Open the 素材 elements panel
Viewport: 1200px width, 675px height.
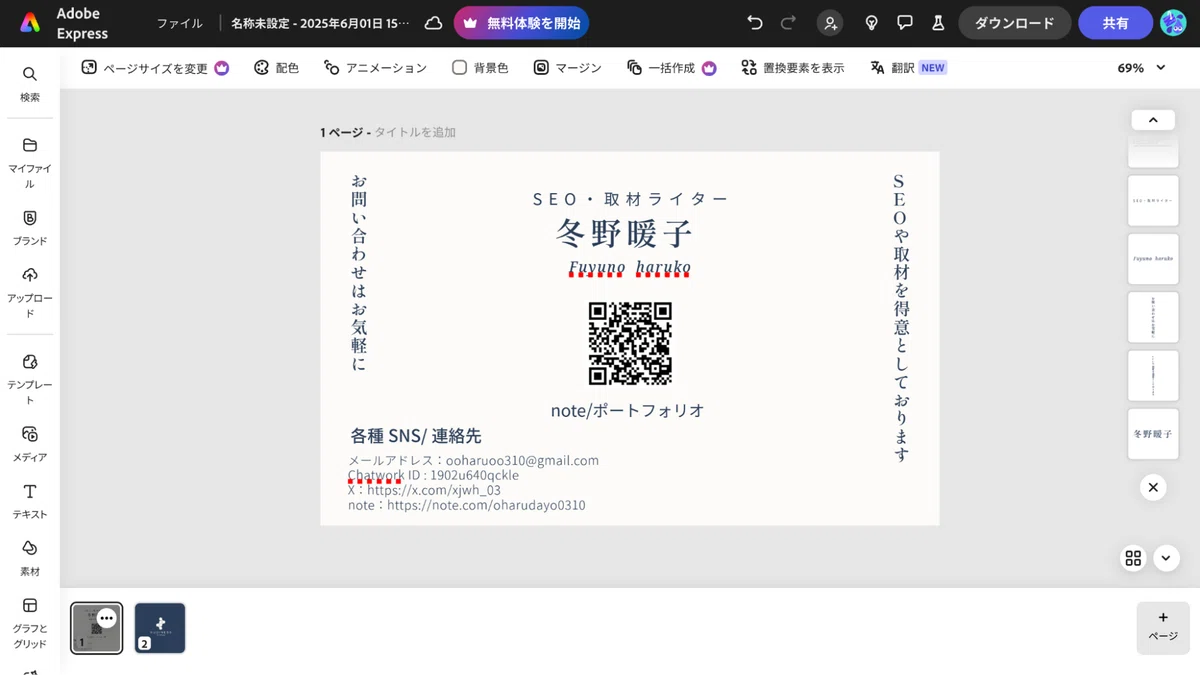coord(30,558)
